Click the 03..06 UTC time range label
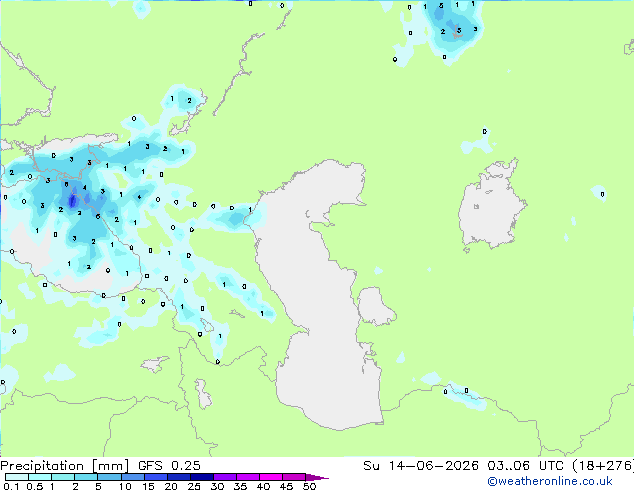This screenshot has width=634, height=490. point(525,466)
